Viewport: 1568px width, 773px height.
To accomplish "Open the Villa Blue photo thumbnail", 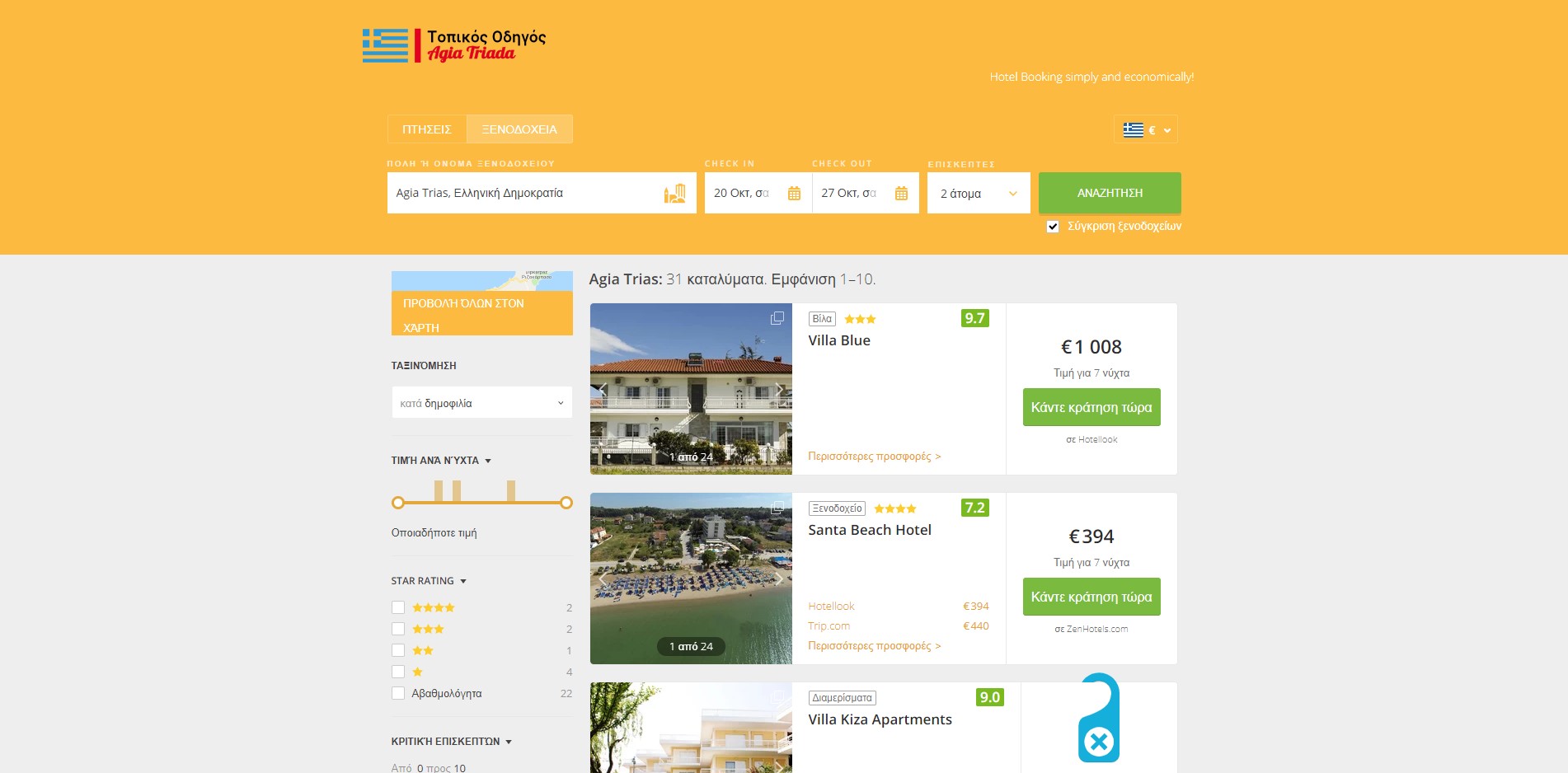I will tap(691, 389).
